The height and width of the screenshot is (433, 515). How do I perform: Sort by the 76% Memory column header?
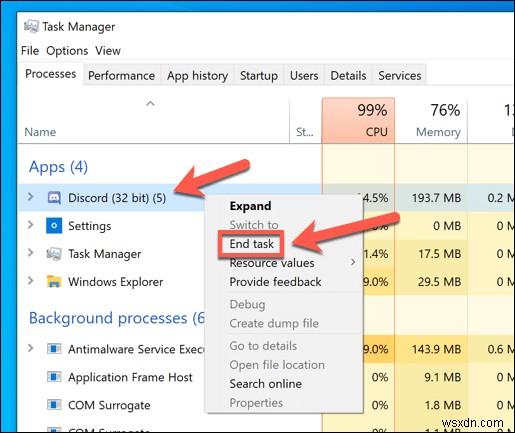(431, 121)
